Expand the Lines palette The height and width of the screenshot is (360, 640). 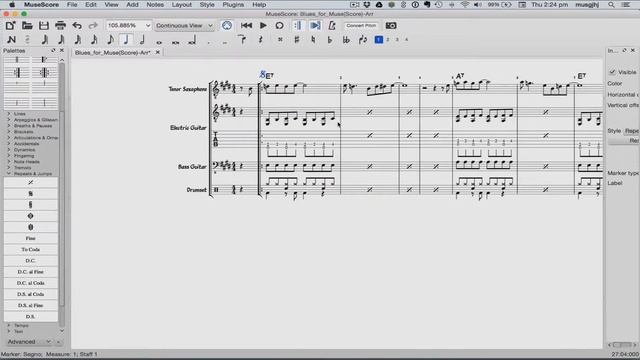[20, 114]
